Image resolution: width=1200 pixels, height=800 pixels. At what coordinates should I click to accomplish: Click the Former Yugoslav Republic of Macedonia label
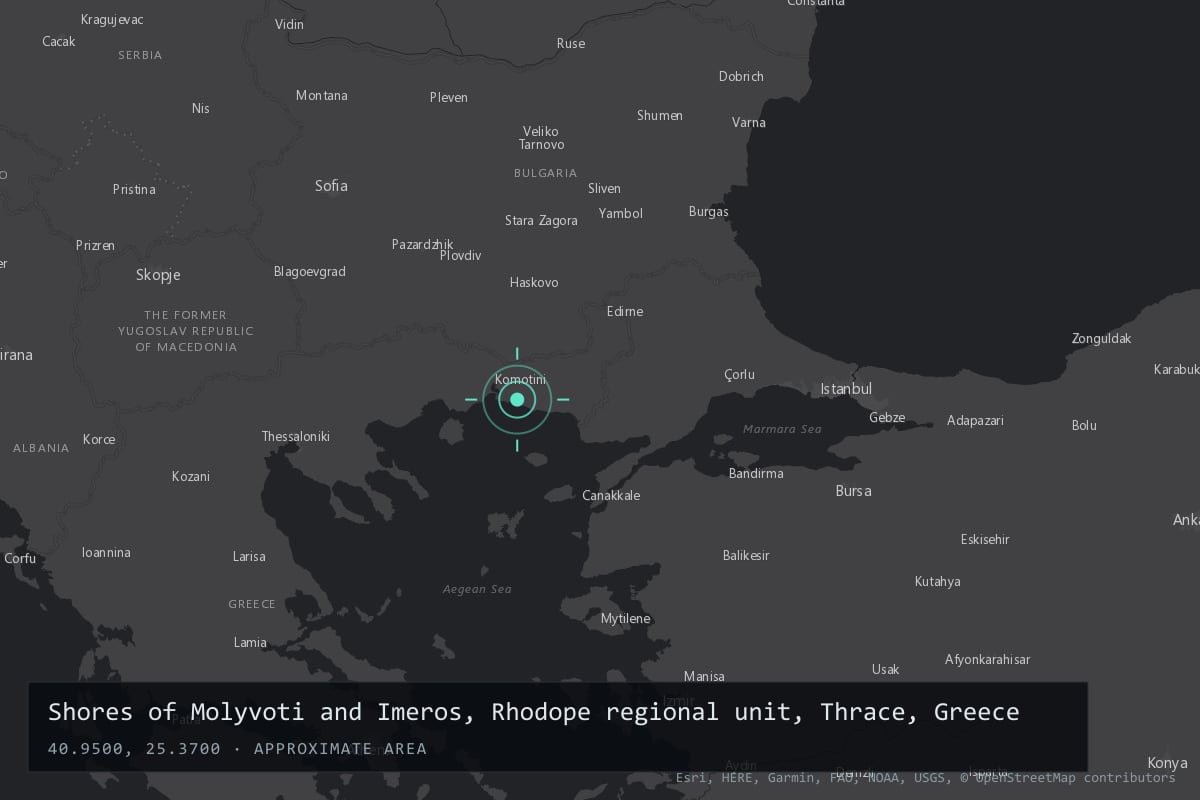(186, 331)
